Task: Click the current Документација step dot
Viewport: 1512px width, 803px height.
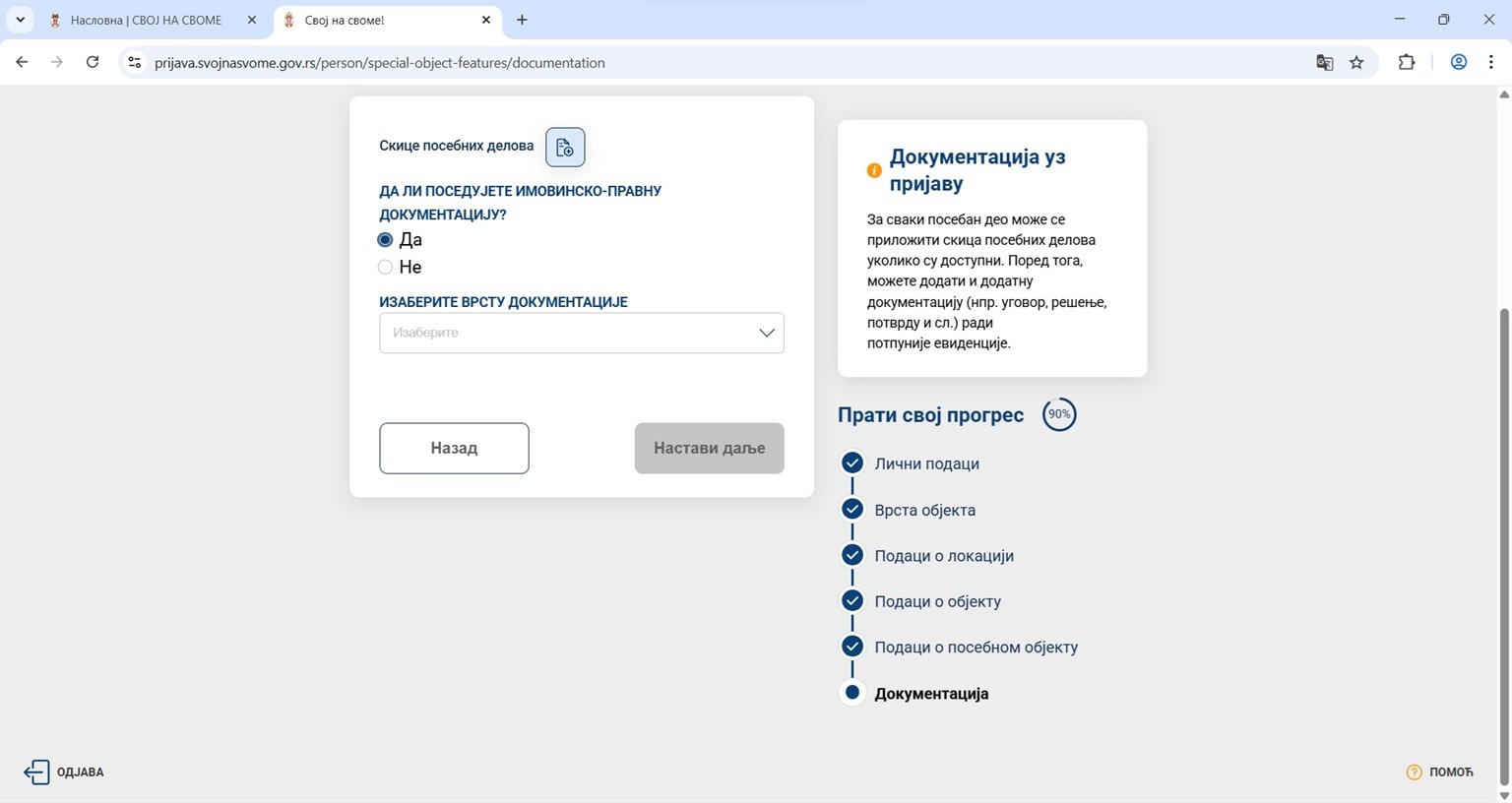Action: pyautogui.click(x=852, y=693)
